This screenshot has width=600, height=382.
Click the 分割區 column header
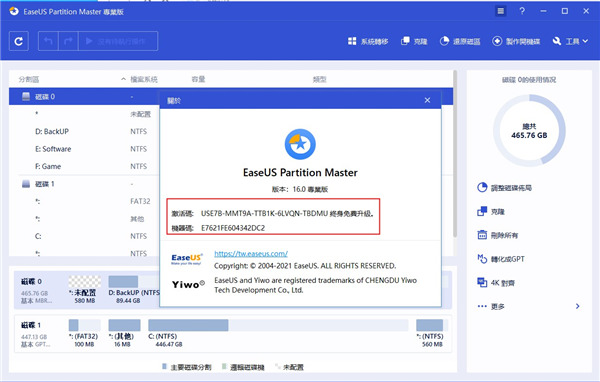click(x=29, y=79)
